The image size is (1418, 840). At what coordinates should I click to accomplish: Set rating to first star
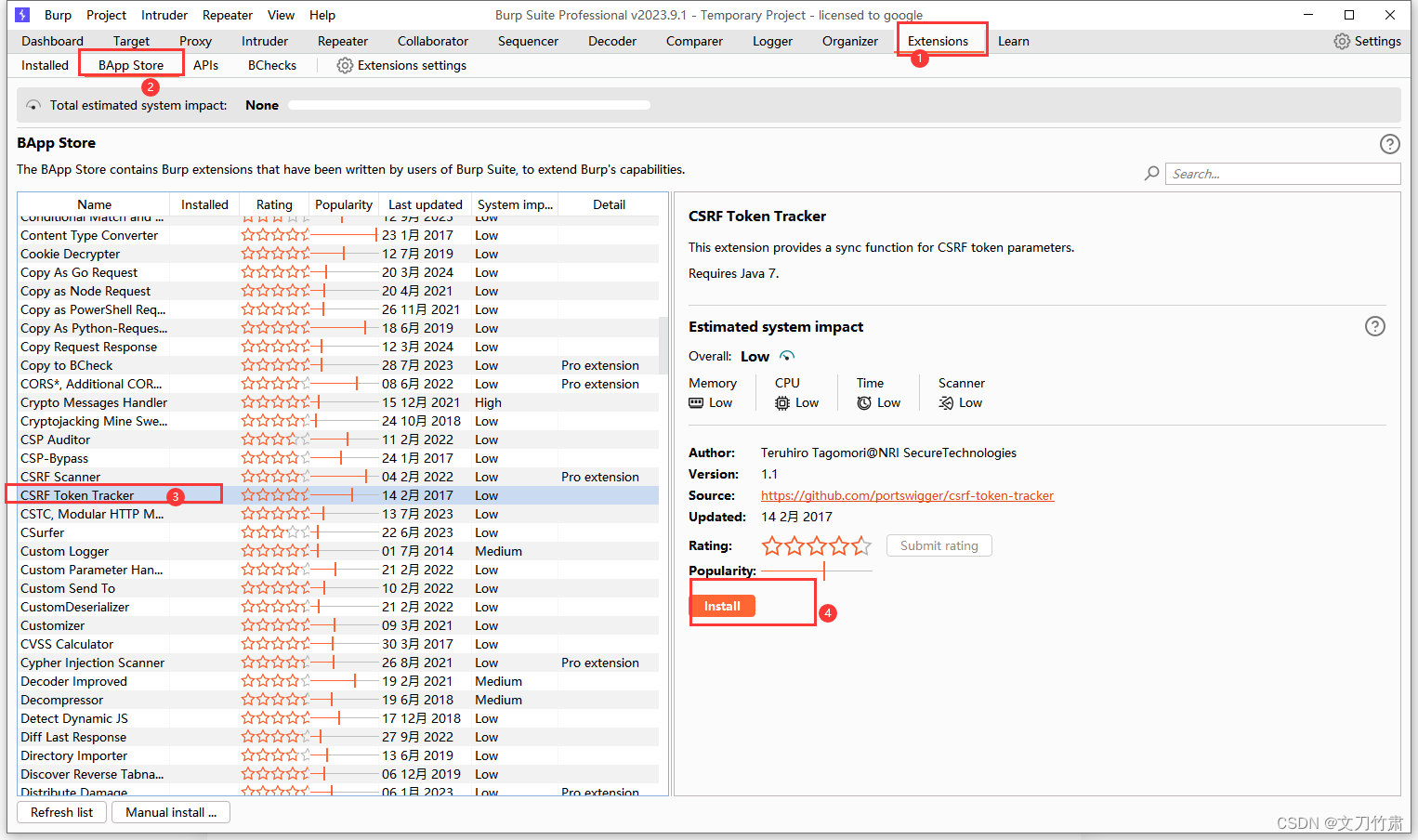click(x=772, y=545)
